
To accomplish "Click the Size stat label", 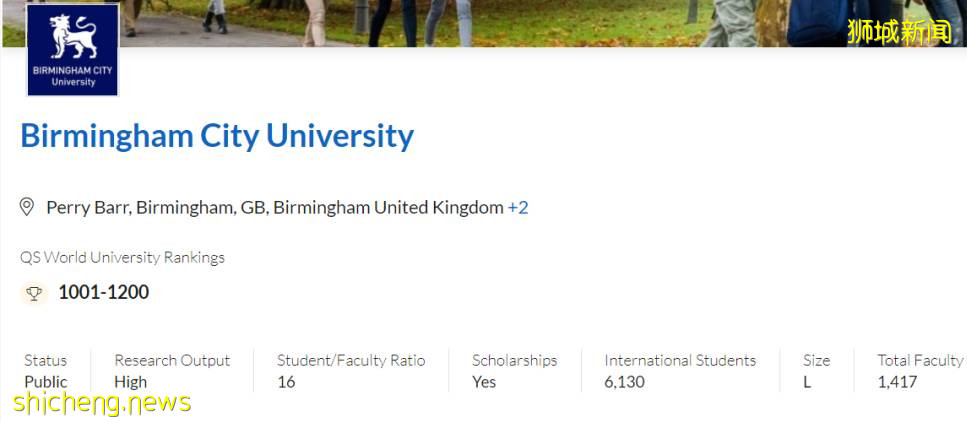I will pyautogui.click(x=816, y=360).
